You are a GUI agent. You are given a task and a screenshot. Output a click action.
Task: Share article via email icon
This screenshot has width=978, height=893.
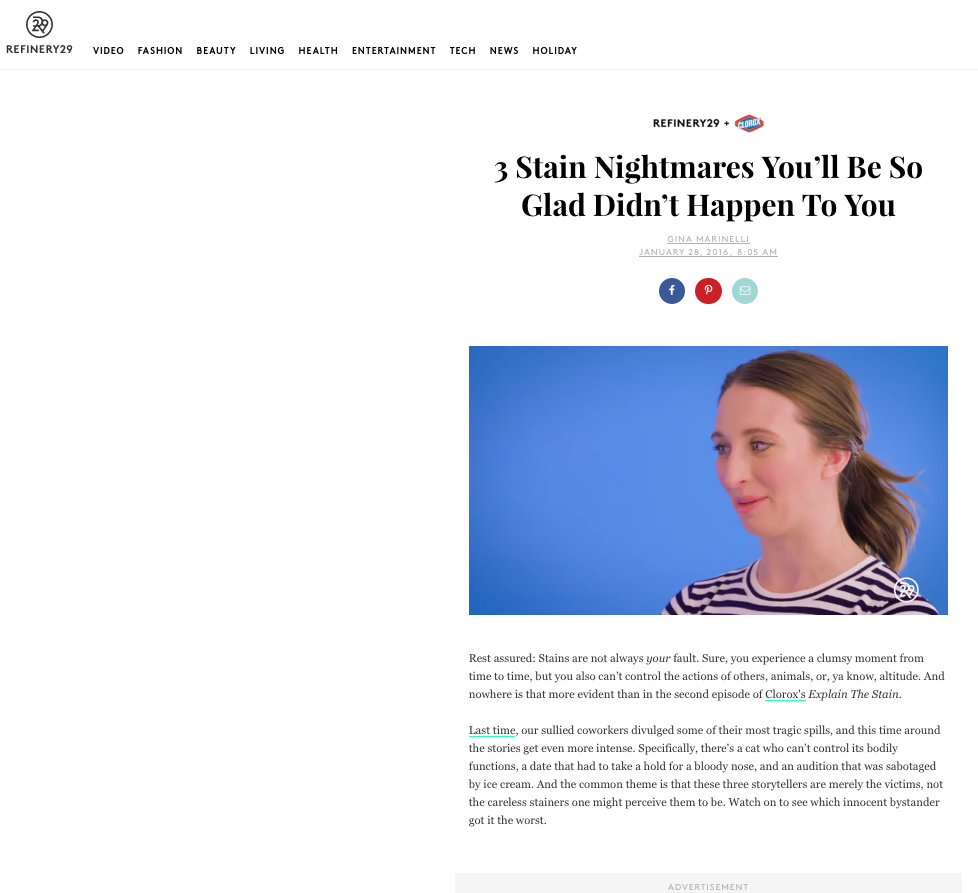pos(745,291)
